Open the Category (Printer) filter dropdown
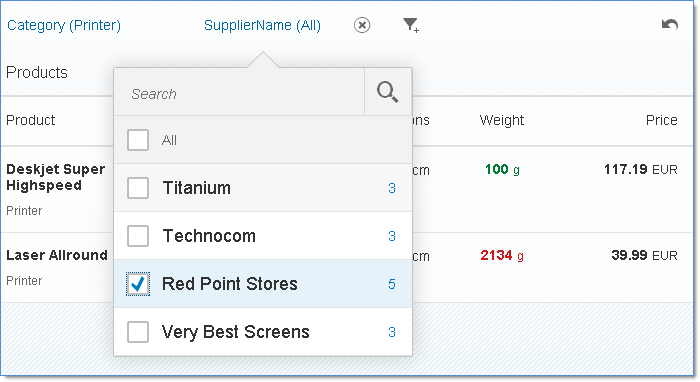Screen dimensions: 700x382 pos(64,25)
